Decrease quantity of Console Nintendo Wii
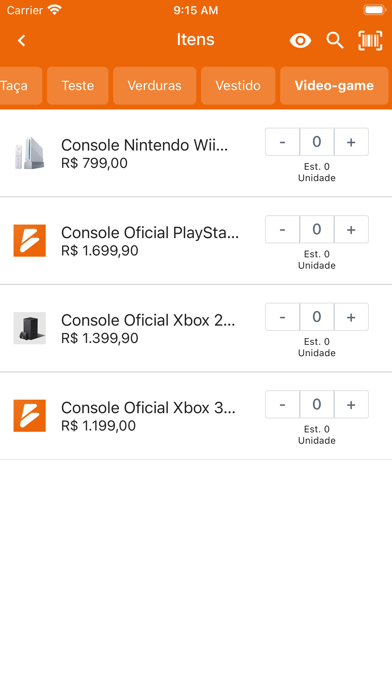 (282, 142)
